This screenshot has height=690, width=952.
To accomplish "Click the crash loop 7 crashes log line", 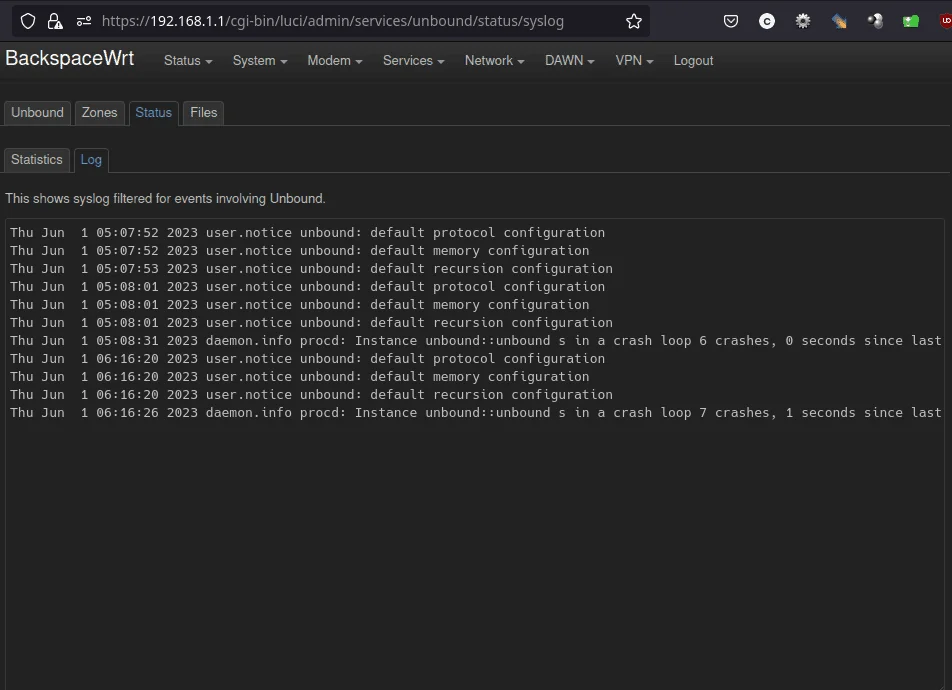I will tap(475, 413).
